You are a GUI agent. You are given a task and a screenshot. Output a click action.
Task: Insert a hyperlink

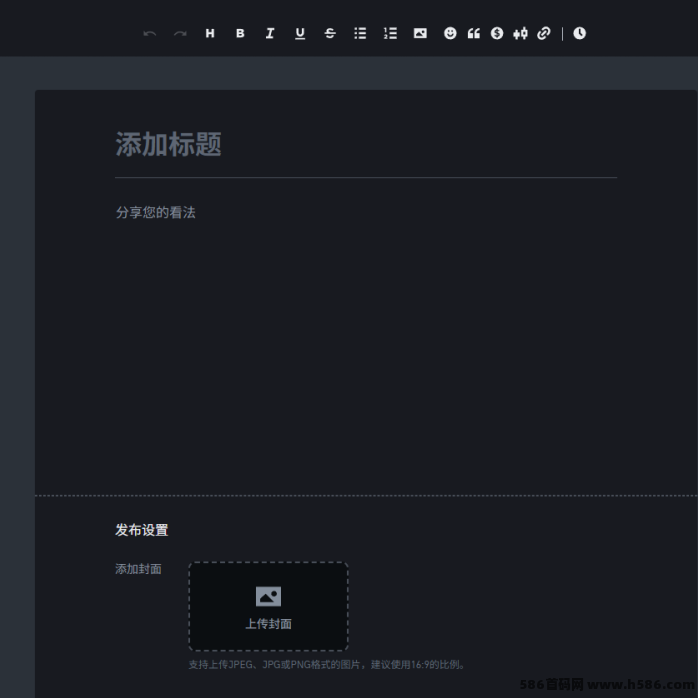pyautogui.click(x=544, y=33)
